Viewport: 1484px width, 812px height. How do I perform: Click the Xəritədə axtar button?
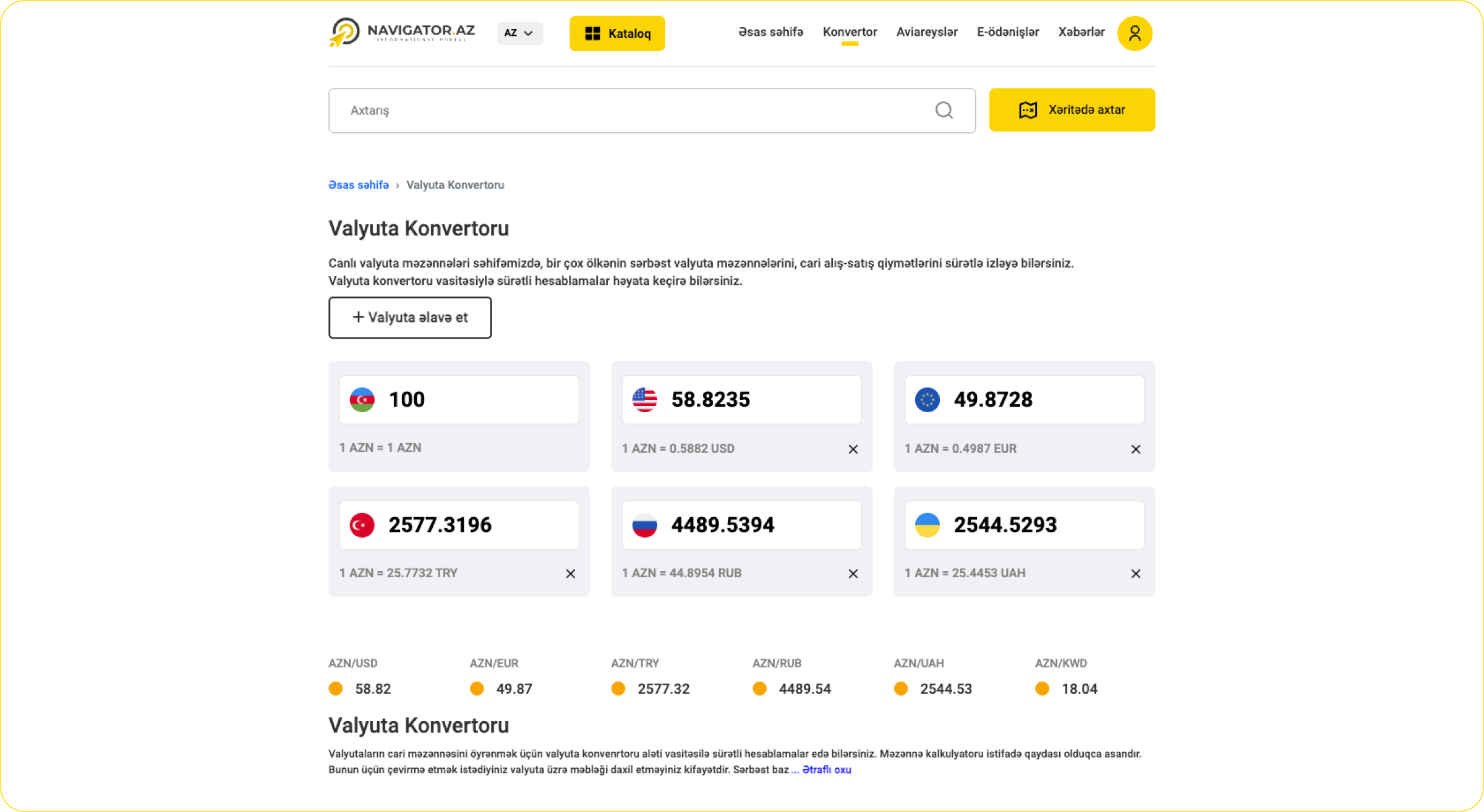[1072, 110]
